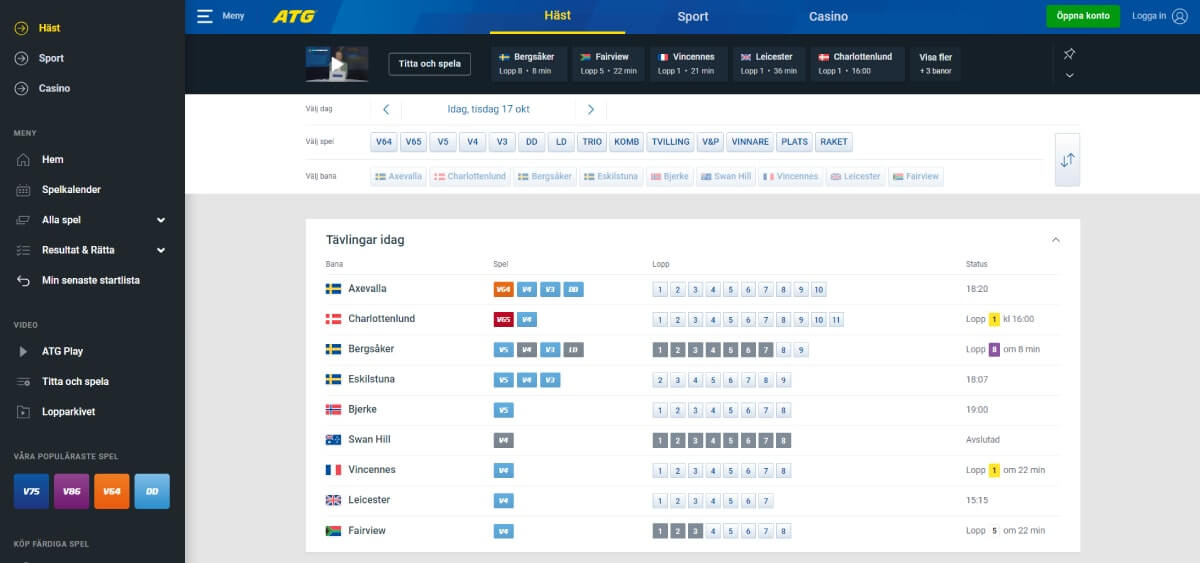Click '18:20' status in Axevalla row
The image size is (1200, 563).
(x=977, y=289)
